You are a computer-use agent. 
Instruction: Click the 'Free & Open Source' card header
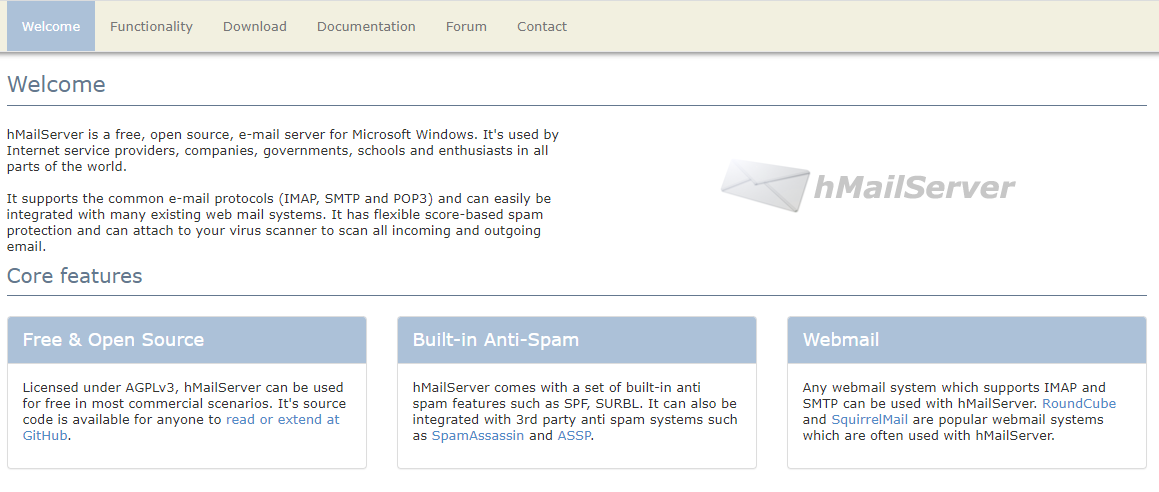pos(187,340)
